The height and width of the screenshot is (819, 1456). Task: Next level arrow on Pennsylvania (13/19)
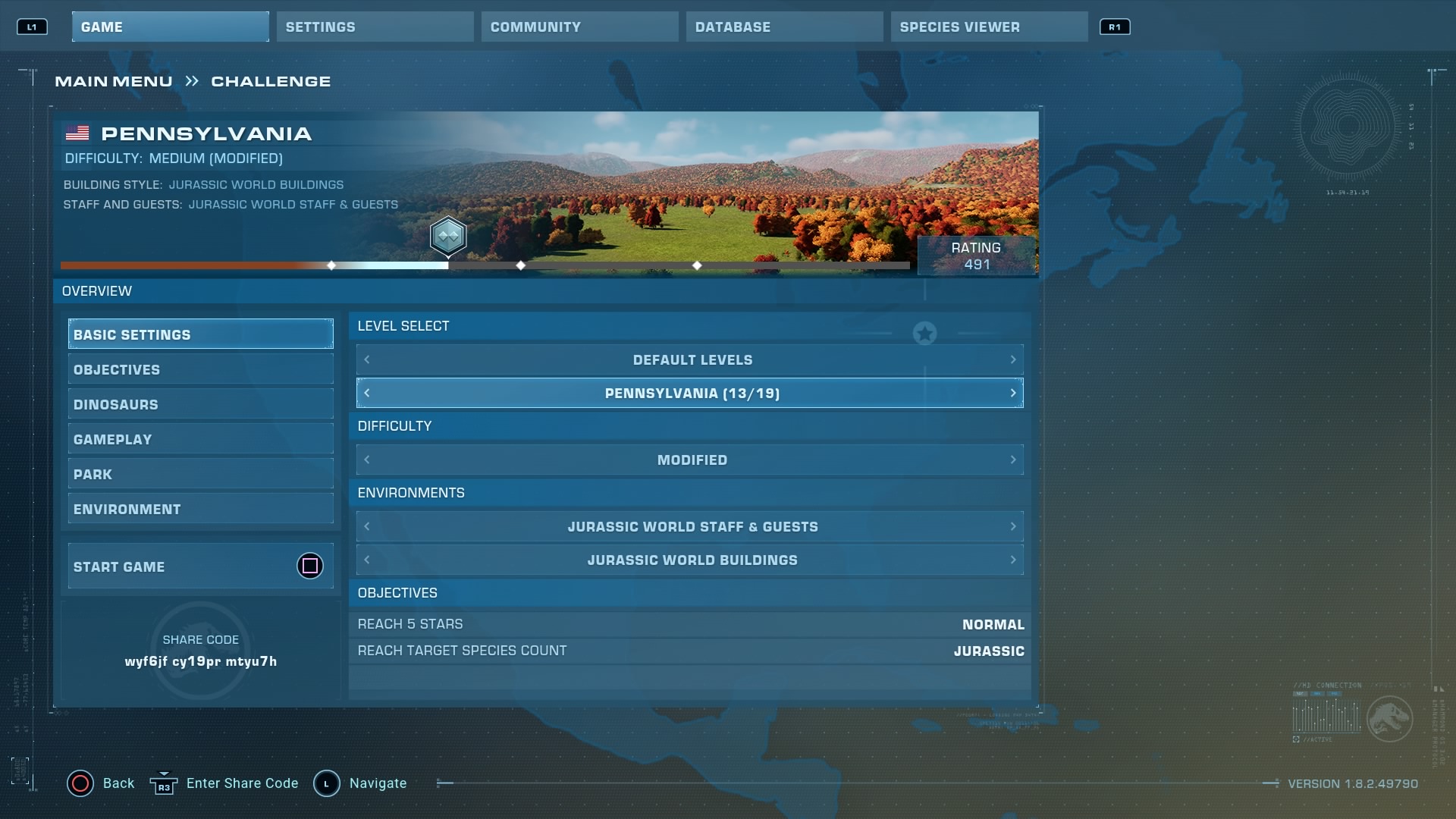pos(1013,393)
